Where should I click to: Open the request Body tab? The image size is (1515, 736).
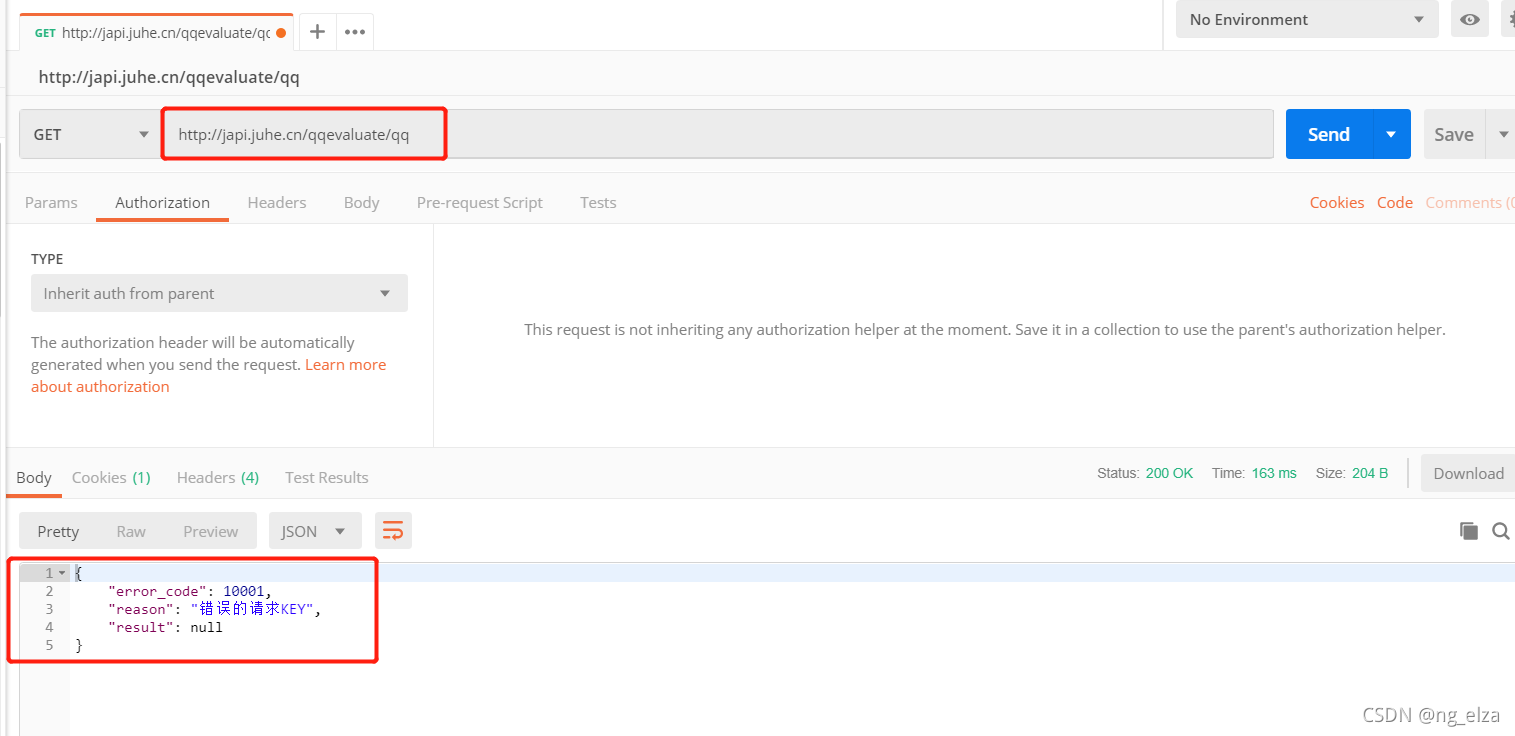pos(361,202)
